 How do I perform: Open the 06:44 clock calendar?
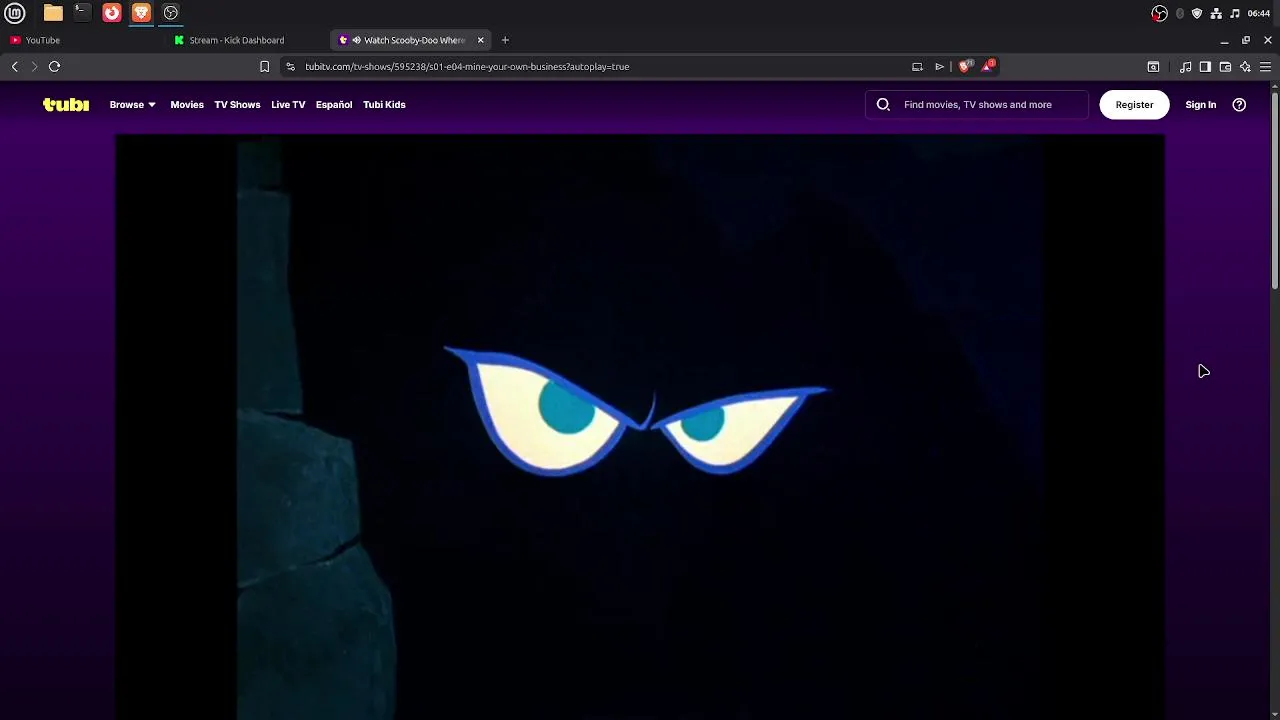pos(1259,13)
